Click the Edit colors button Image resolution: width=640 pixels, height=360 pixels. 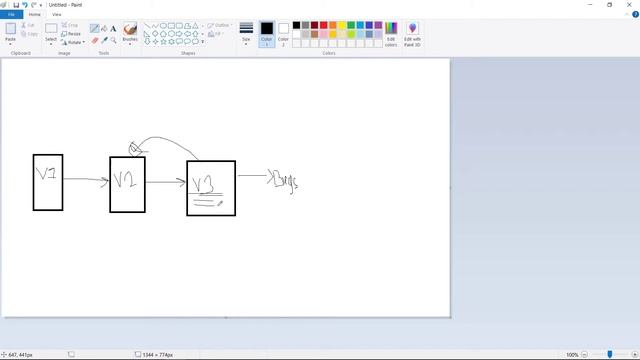(x=391, y=34)
